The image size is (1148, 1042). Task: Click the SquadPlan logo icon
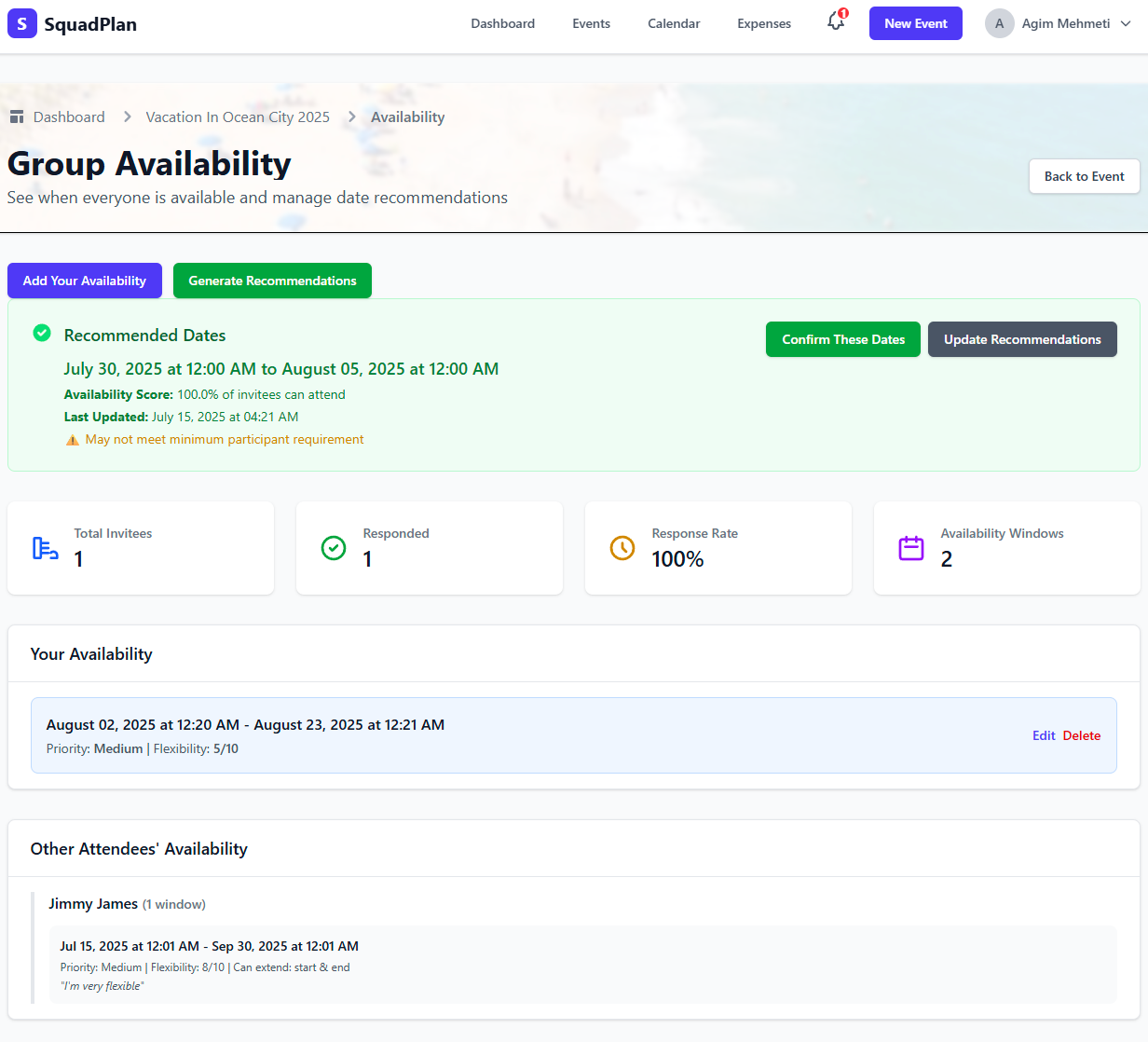[x=21, y=22]
